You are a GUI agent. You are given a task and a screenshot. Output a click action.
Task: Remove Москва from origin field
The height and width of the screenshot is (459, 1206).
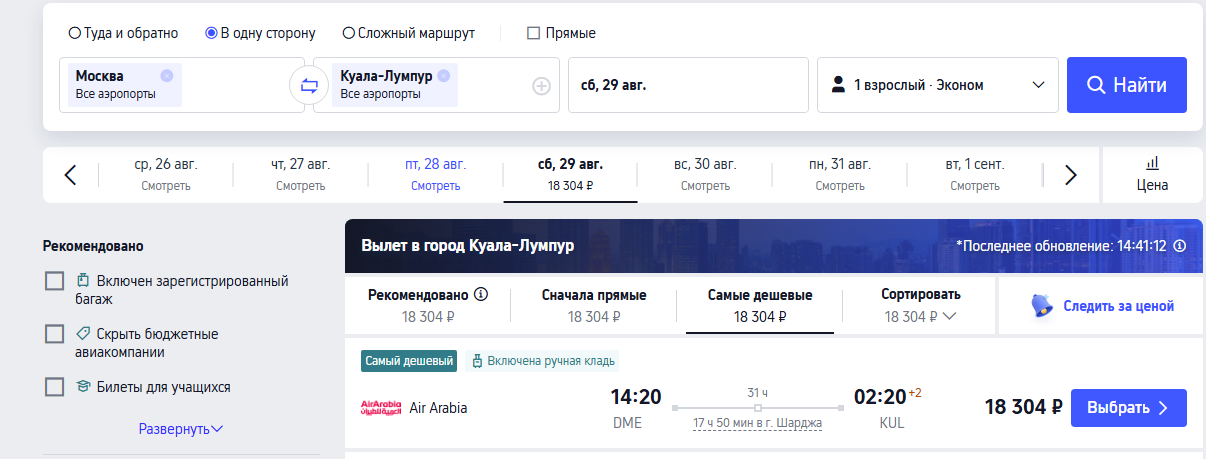[x=166, y=75]
